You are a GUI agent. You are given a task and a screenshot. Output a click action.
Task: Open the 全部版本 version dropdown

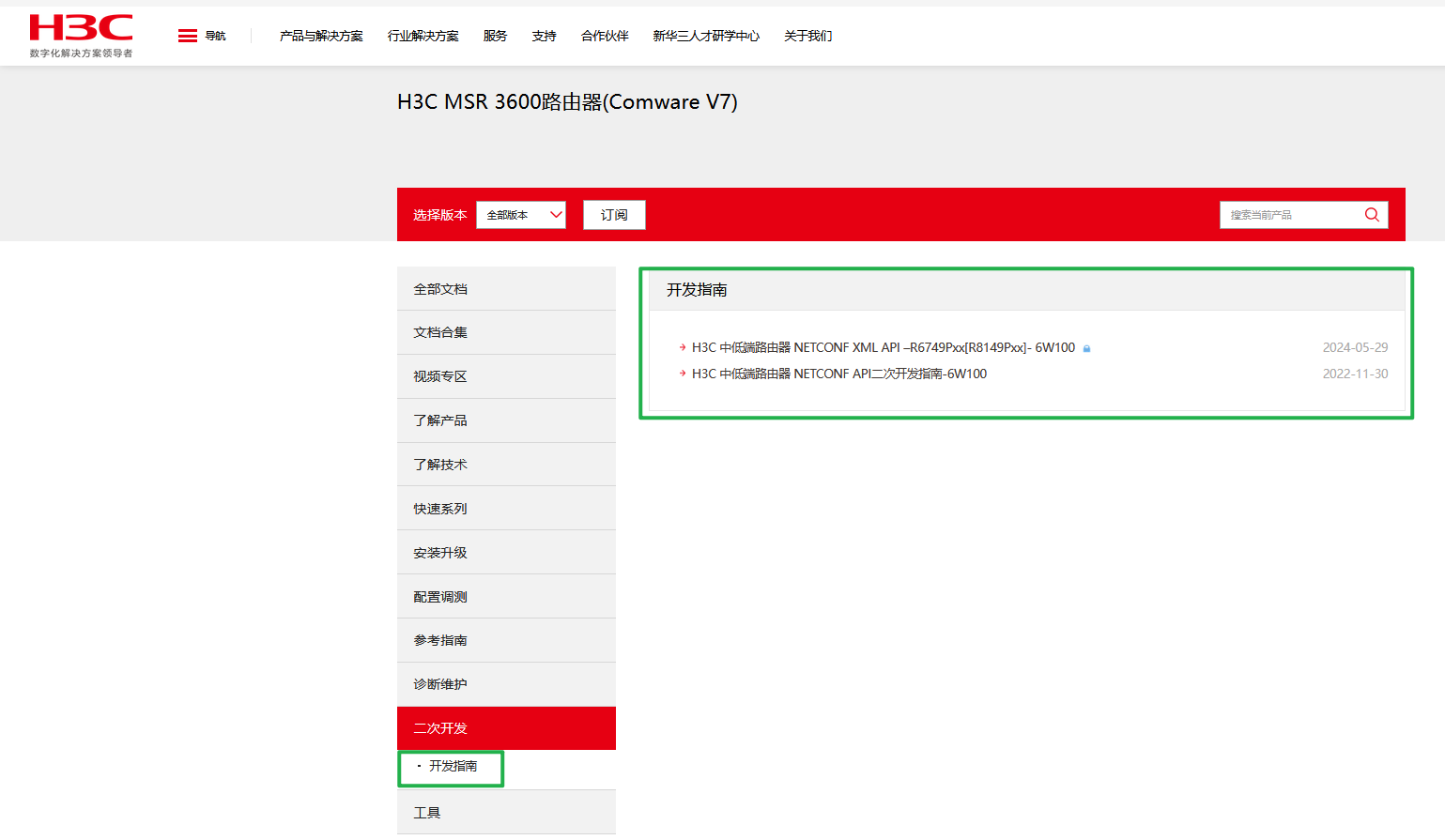[521, 215]
